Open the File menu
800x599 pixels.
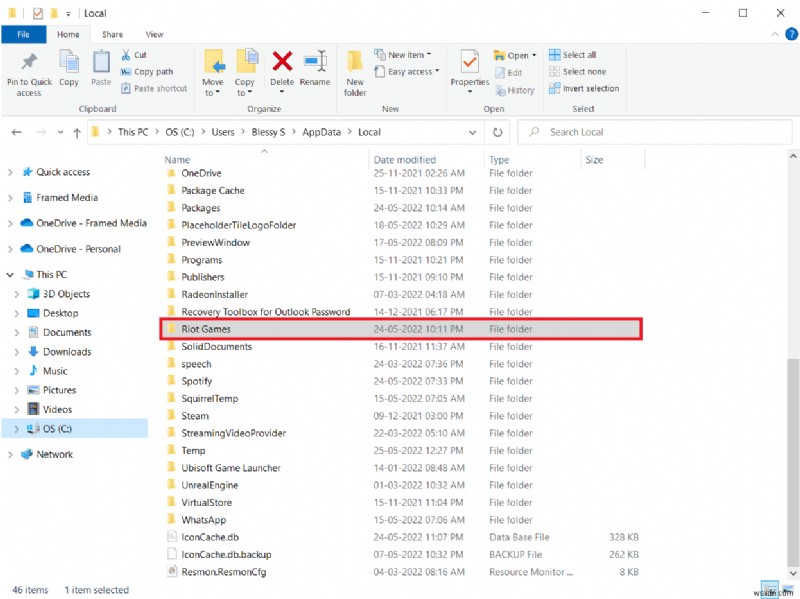[x=23, y=33]
